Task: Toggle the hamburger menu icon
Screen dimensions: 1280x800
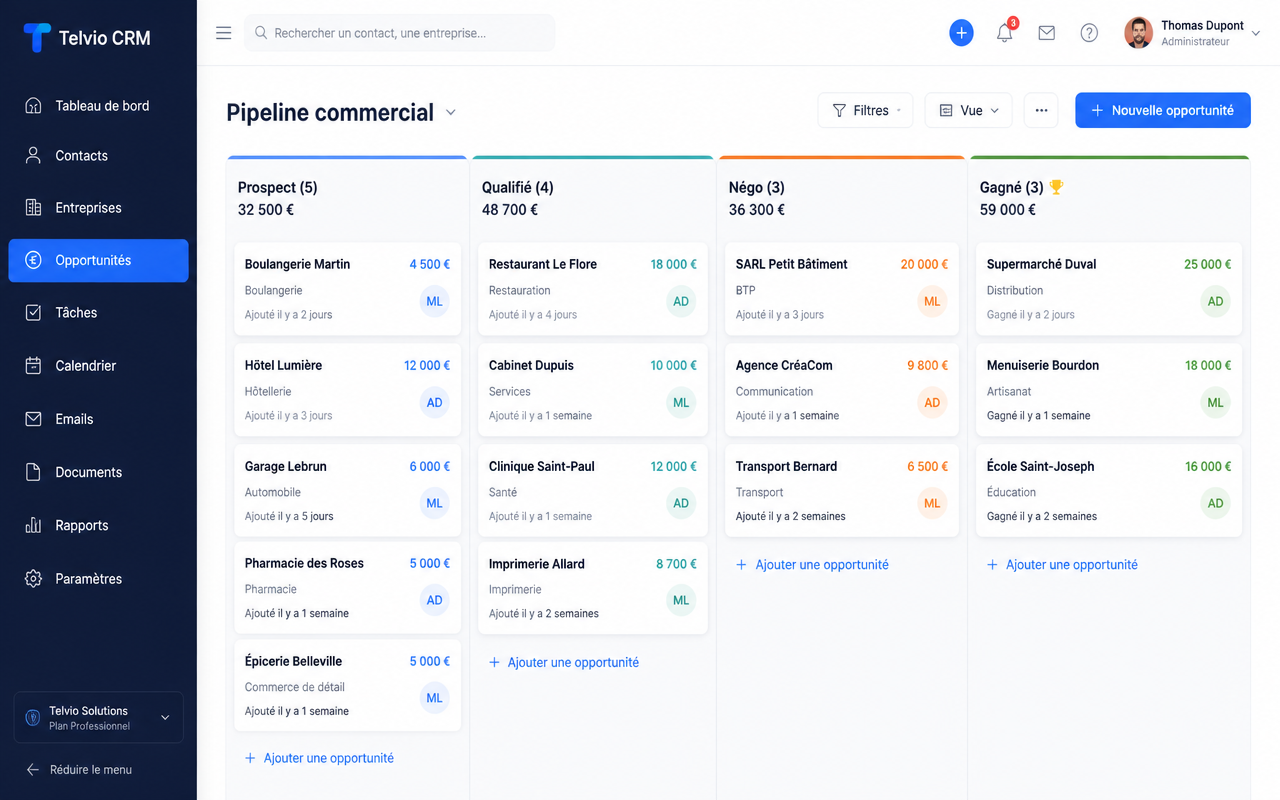Action: pyautogui.click(x=224, y=33)
